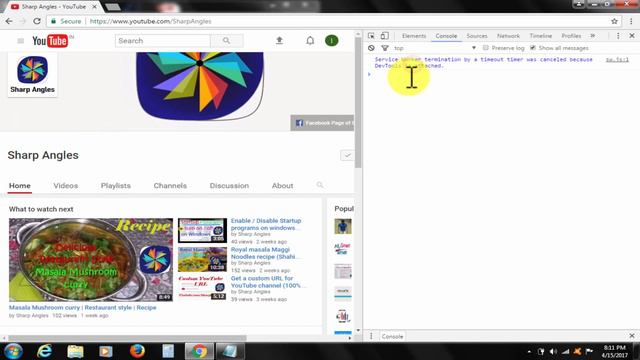Expand more DevTools tabs chevron
The height and width of the screenshot is (360, 640).
pyautogui.click(x=593, y=36)
